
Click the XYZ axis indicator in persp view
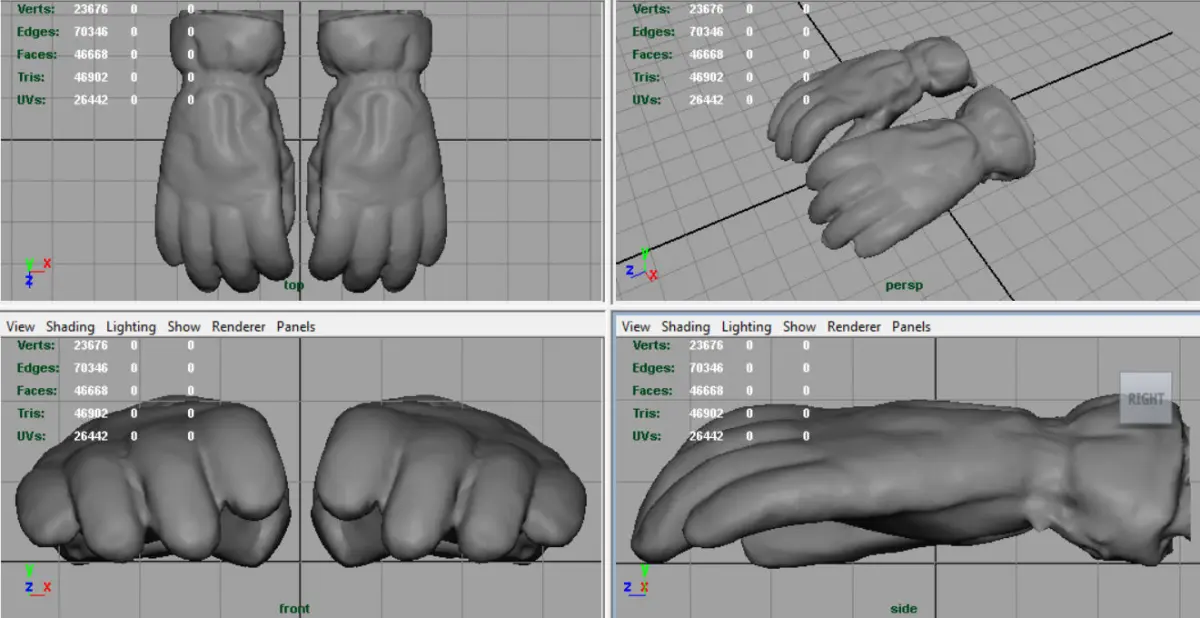tap(642, 266)
